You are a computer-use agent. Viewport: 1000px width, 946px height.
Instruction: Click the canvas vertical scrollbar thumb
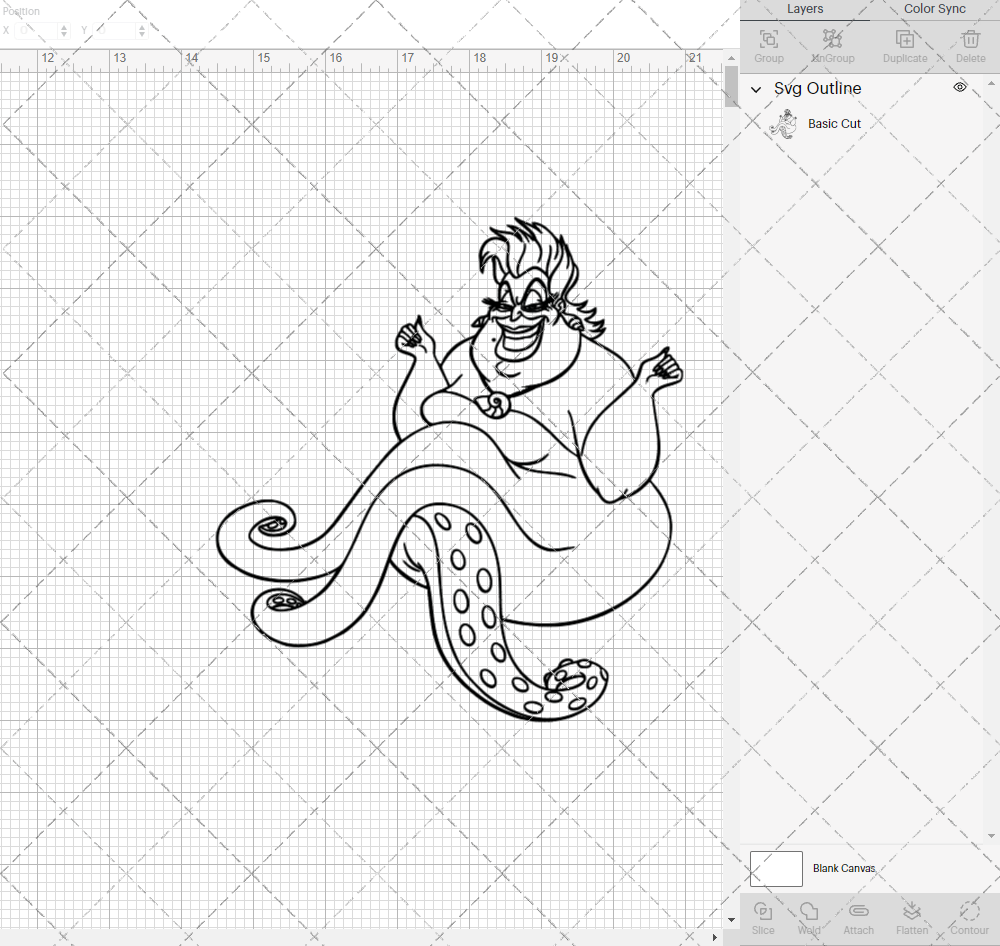point(731,87)
